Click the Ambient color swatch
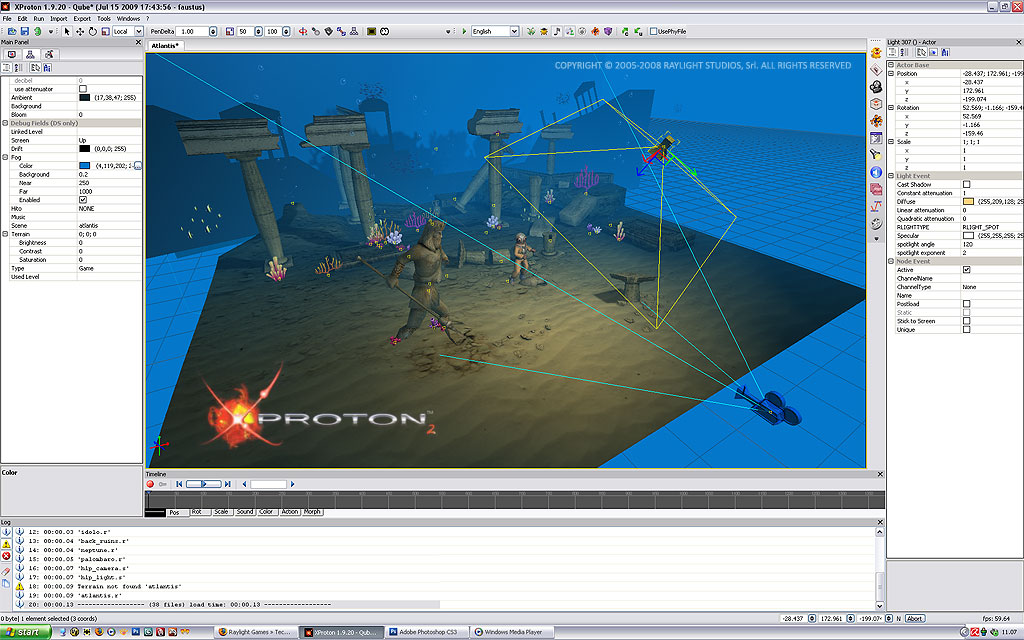The height and width of the screenshot is (640, 1024). click(85, 97)
